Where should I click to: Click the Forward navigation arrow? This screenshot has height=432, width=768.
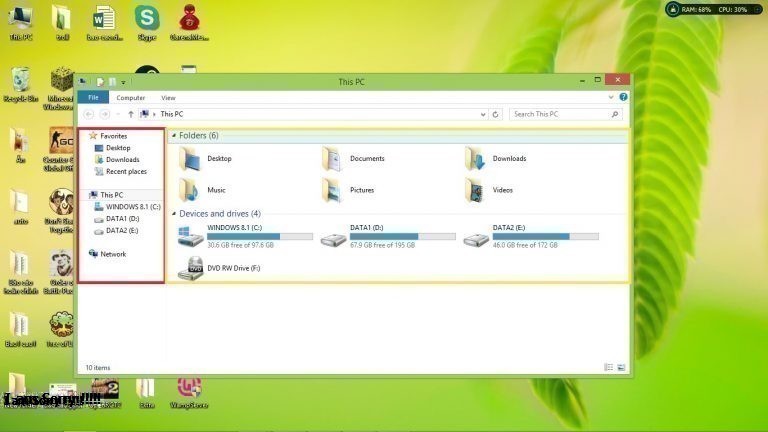tap(104, 114)
